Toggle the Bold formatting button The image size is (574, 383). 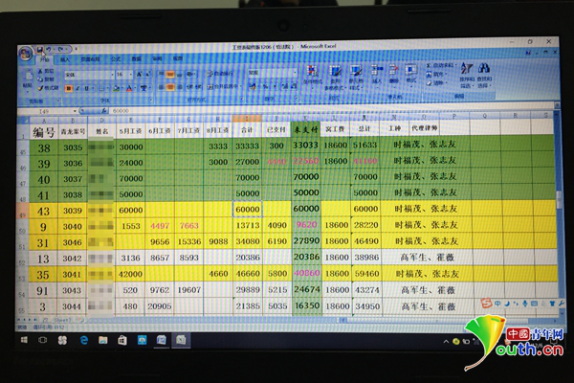pyautogui.click(x=68, y=88)
